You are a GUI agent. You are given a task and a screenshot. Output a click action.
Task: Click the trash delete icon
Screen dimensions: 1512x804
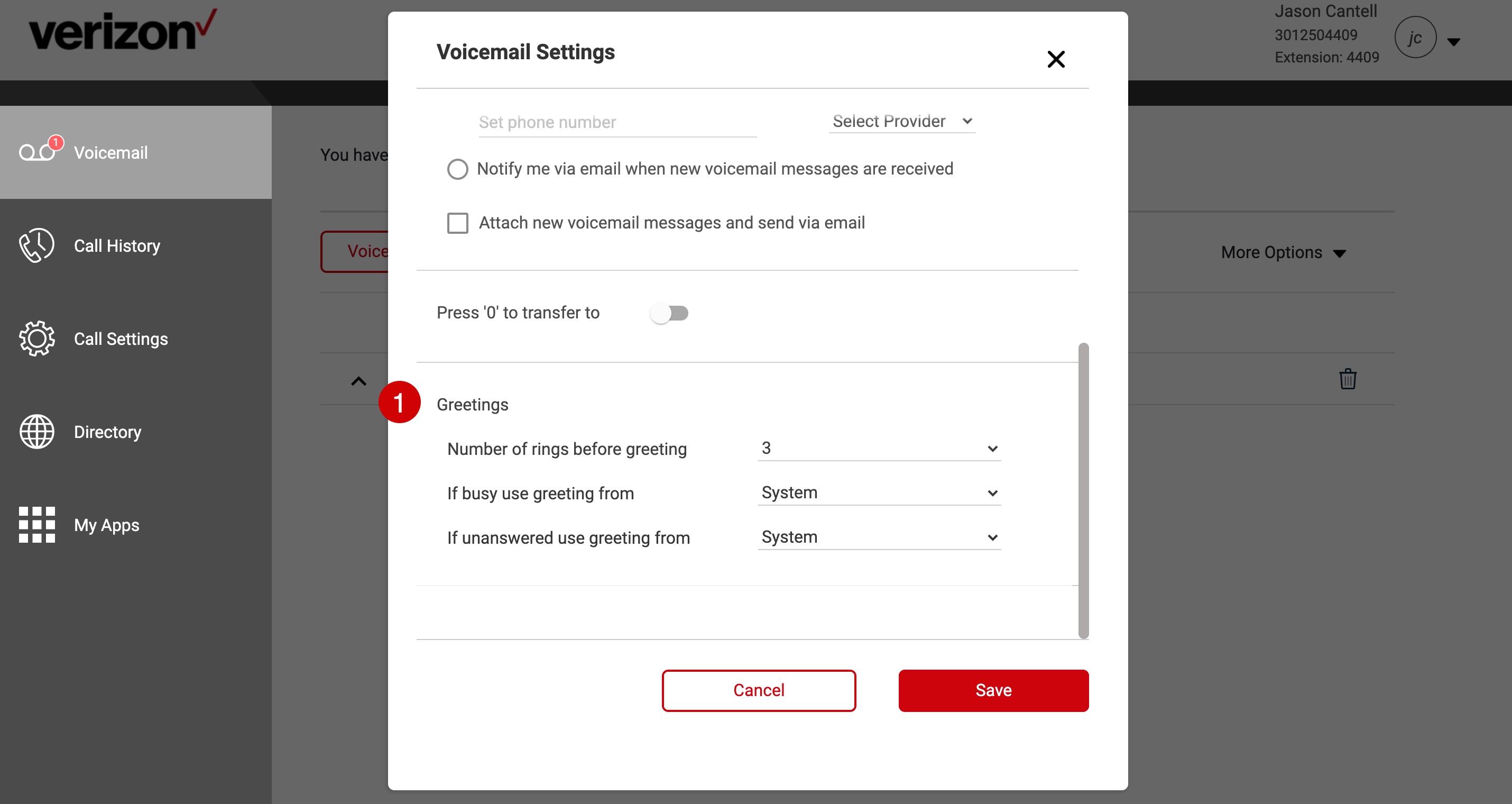pyautogui.click(x=1348, y=379)
